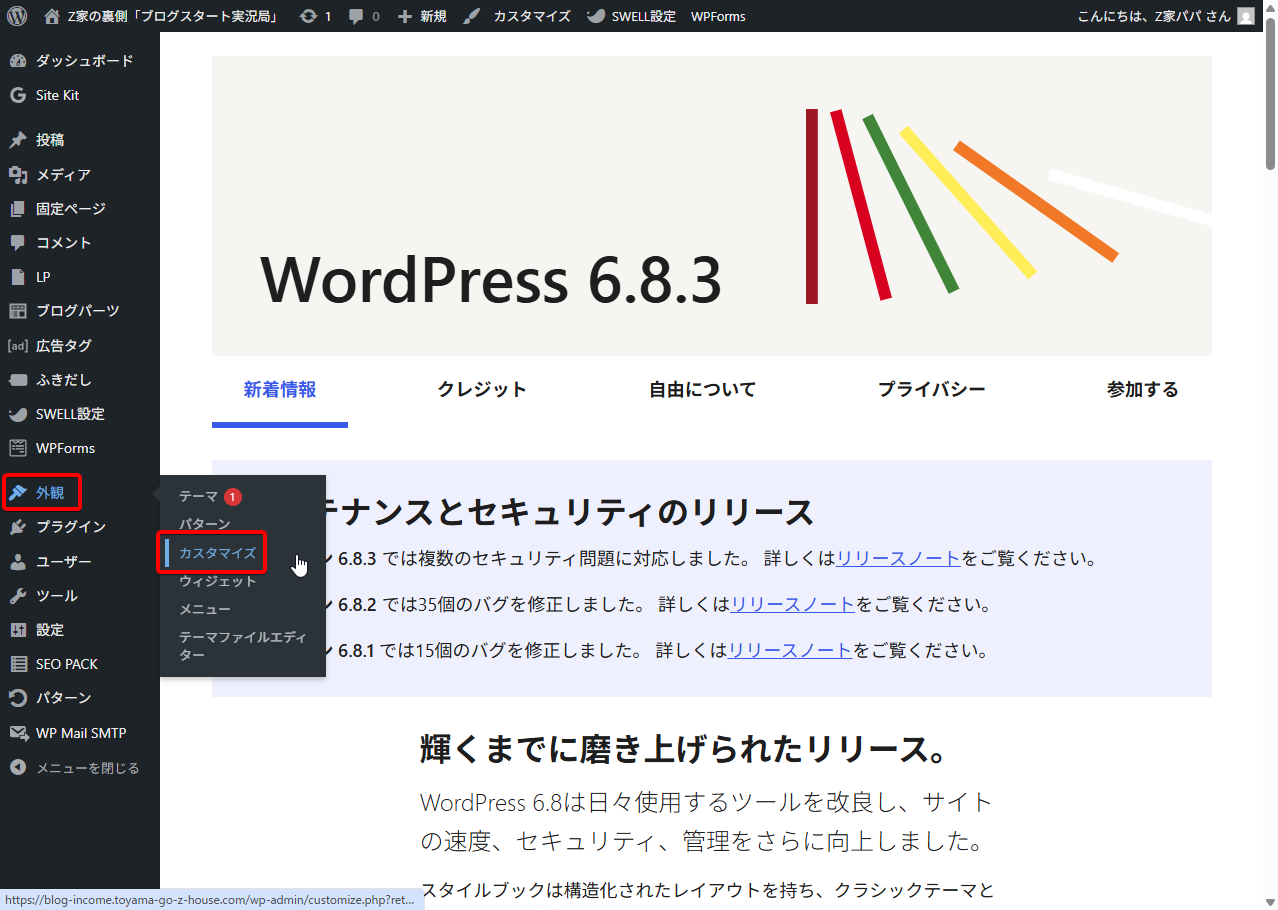This screenshot has height=910, width=1278.
Task: Switch to the プライバシー tab
Action: (x=931, y=390)
